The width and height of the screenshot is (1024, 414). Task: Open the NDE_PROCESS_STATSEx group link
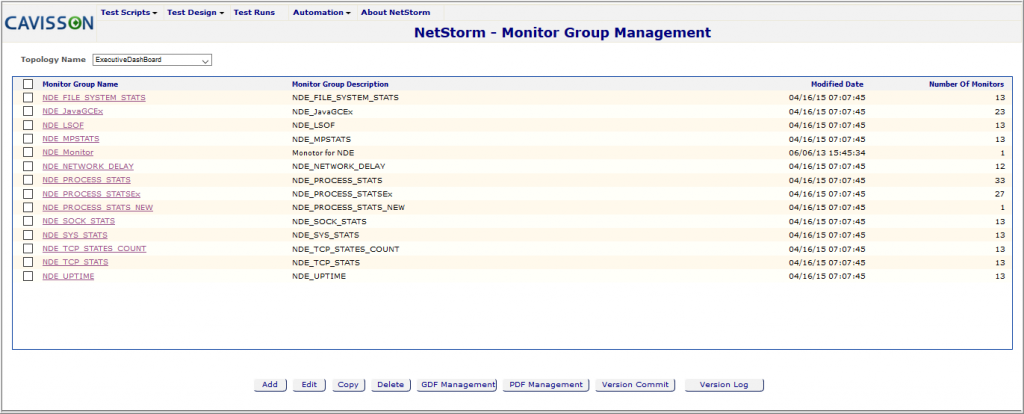tap(91, 194)
